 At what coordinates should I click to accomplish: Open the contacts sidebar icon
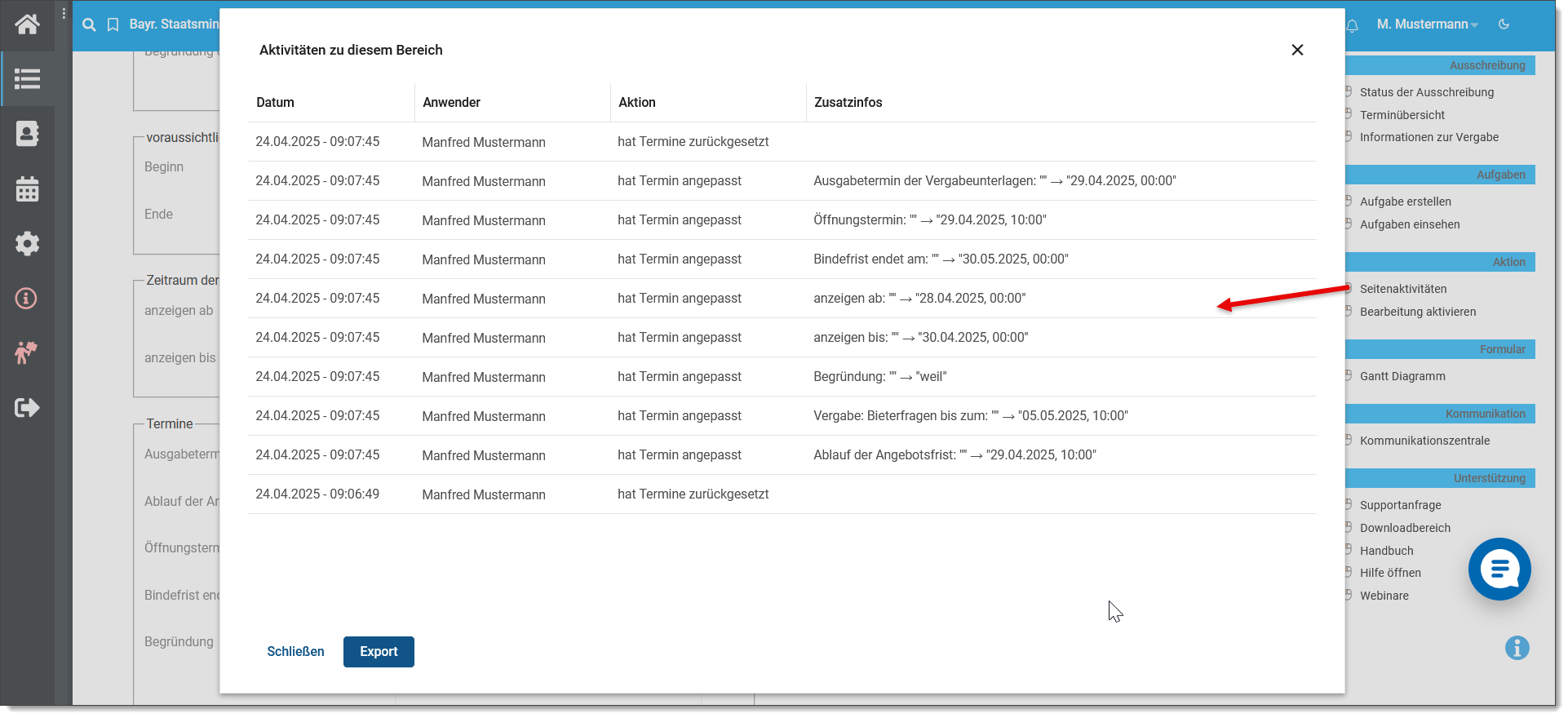(27, 134)
